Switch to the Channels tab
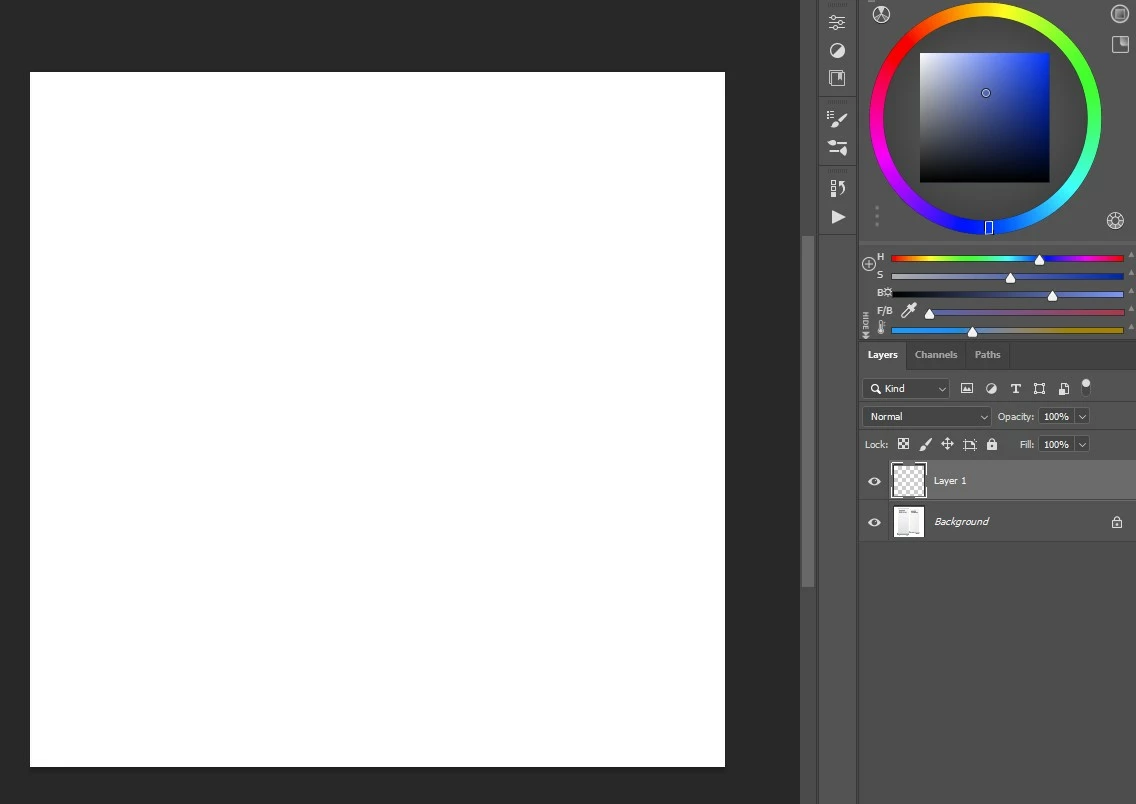The width and height of the screenshot is (1136, 804). [x=936, y=355]
